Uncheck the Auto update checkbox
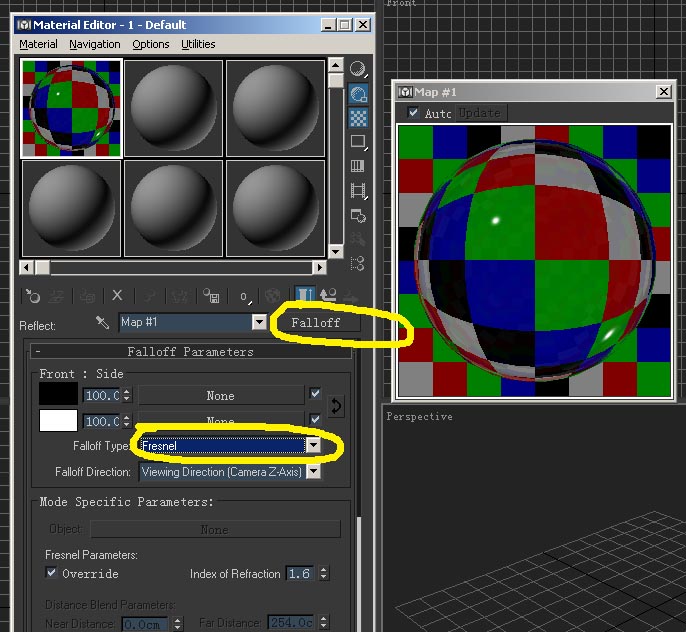This screenshot has width=686, height=632. tap(413, 113)
